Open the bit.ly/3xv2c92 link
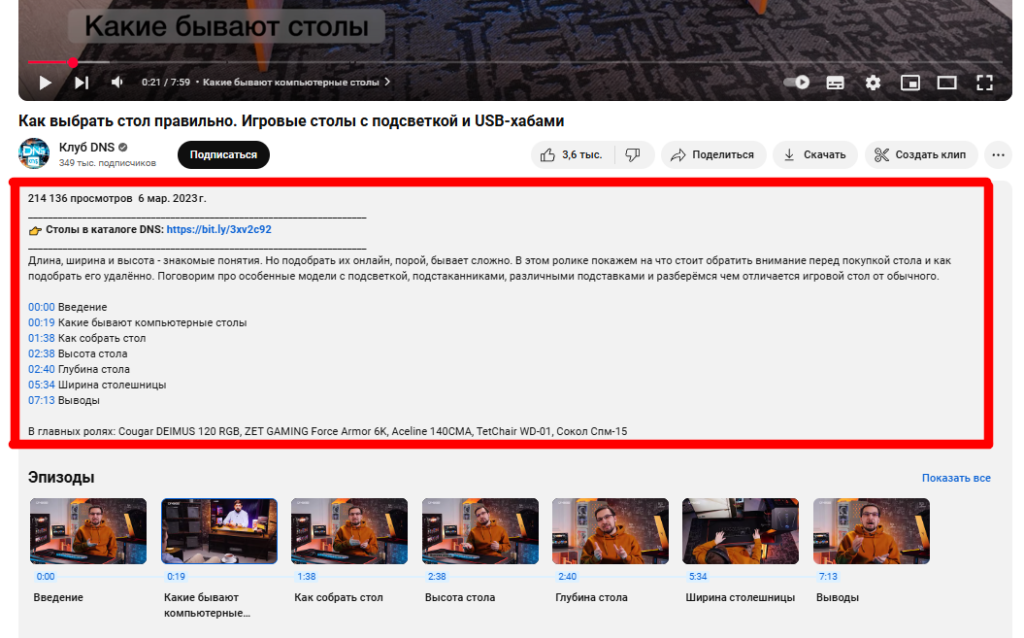The height and width of the screenshot is (638, 1024). [219, 229]
